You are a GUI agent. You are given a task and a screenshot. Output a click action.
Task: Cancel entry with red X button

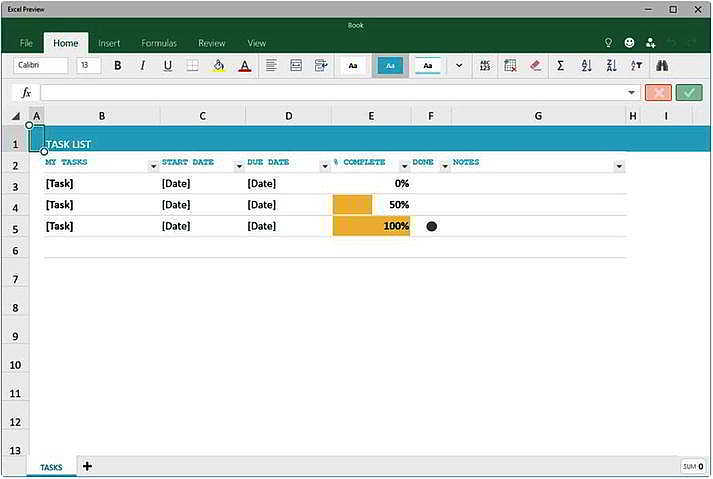coord(658,92)
